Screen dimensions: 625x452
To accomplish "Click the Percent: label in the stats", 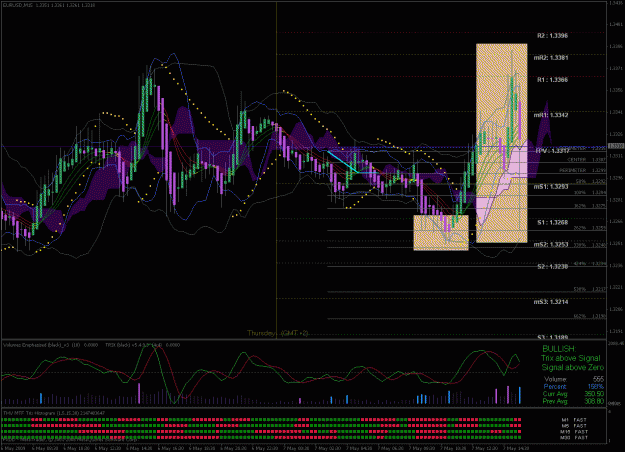I will click(x=555, y=387).
